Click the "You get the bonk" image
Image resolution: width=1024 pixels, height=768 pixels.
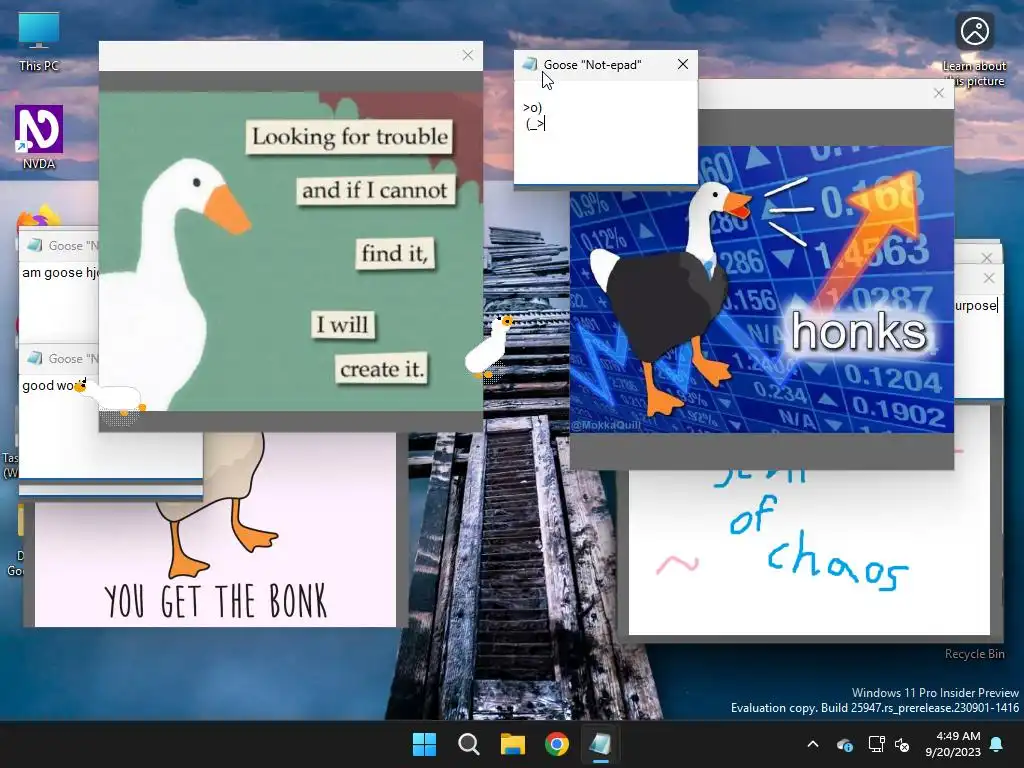pyautogui.click(x=215, y=529)
